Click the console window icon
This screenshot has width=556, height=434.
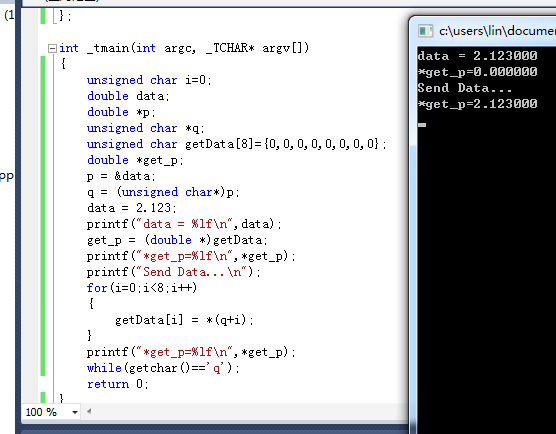point(425,31)
